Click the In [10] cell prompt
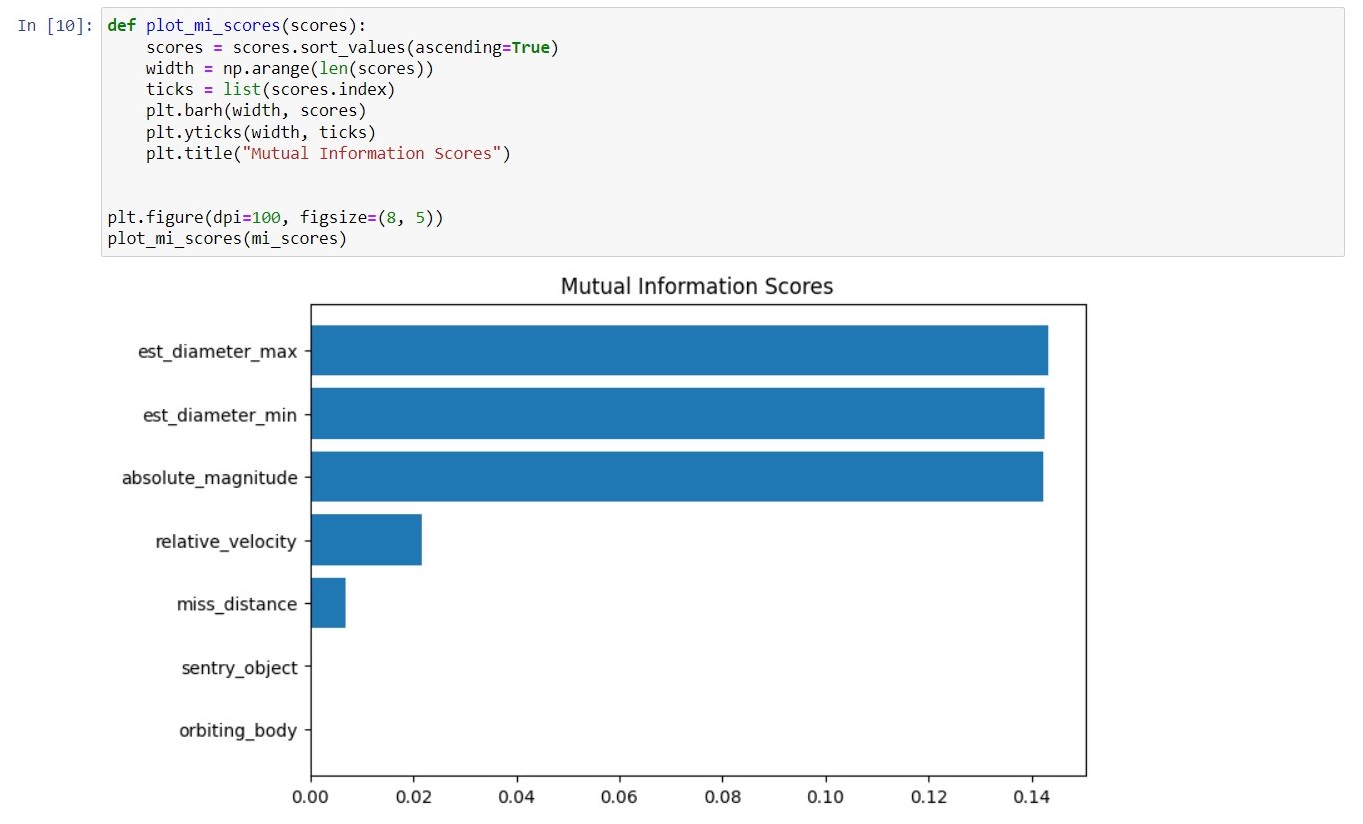 click(55, 25)
